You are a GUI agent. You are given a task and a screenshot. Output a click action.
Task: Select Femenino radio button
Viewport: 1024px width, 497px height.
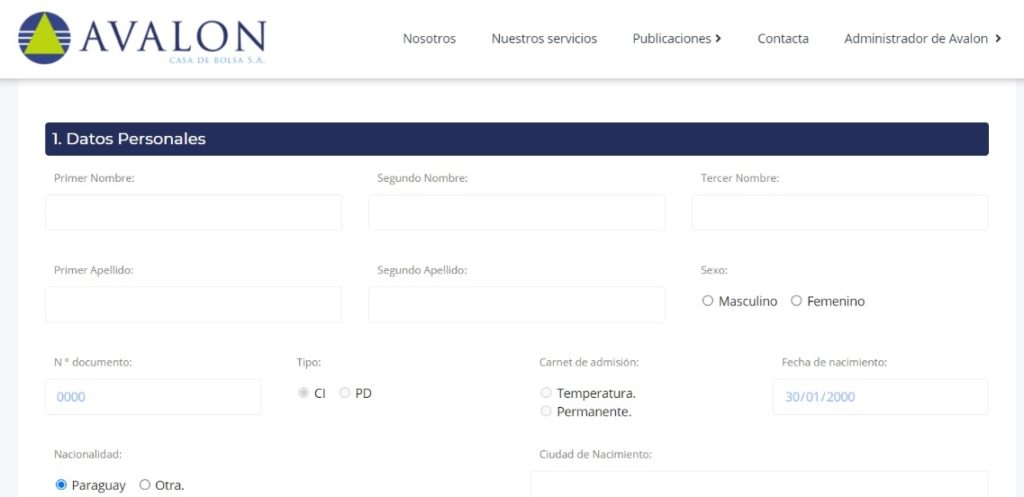tap(797, 301)
